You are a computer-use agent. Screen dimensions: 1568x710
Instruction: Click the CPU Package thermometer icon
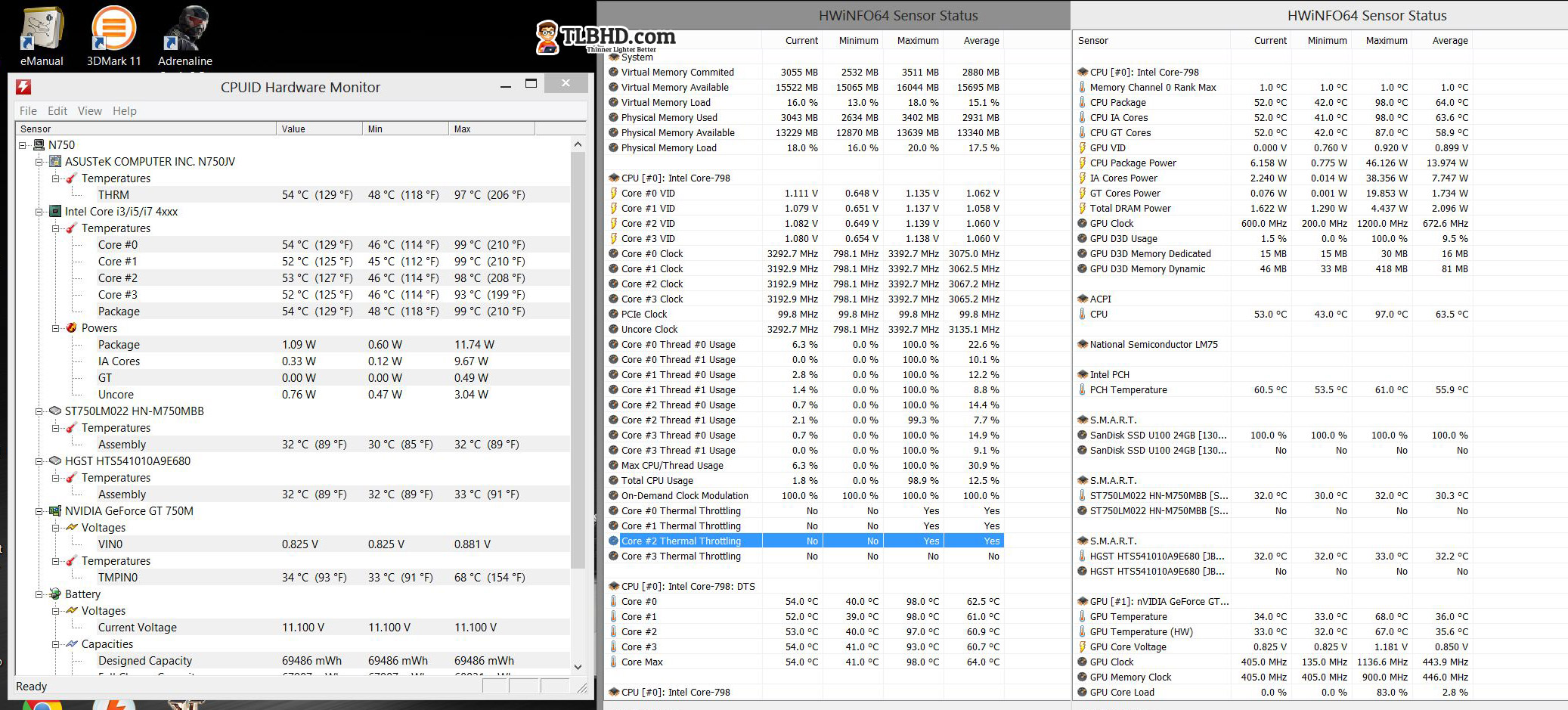tap(1083, 103)
